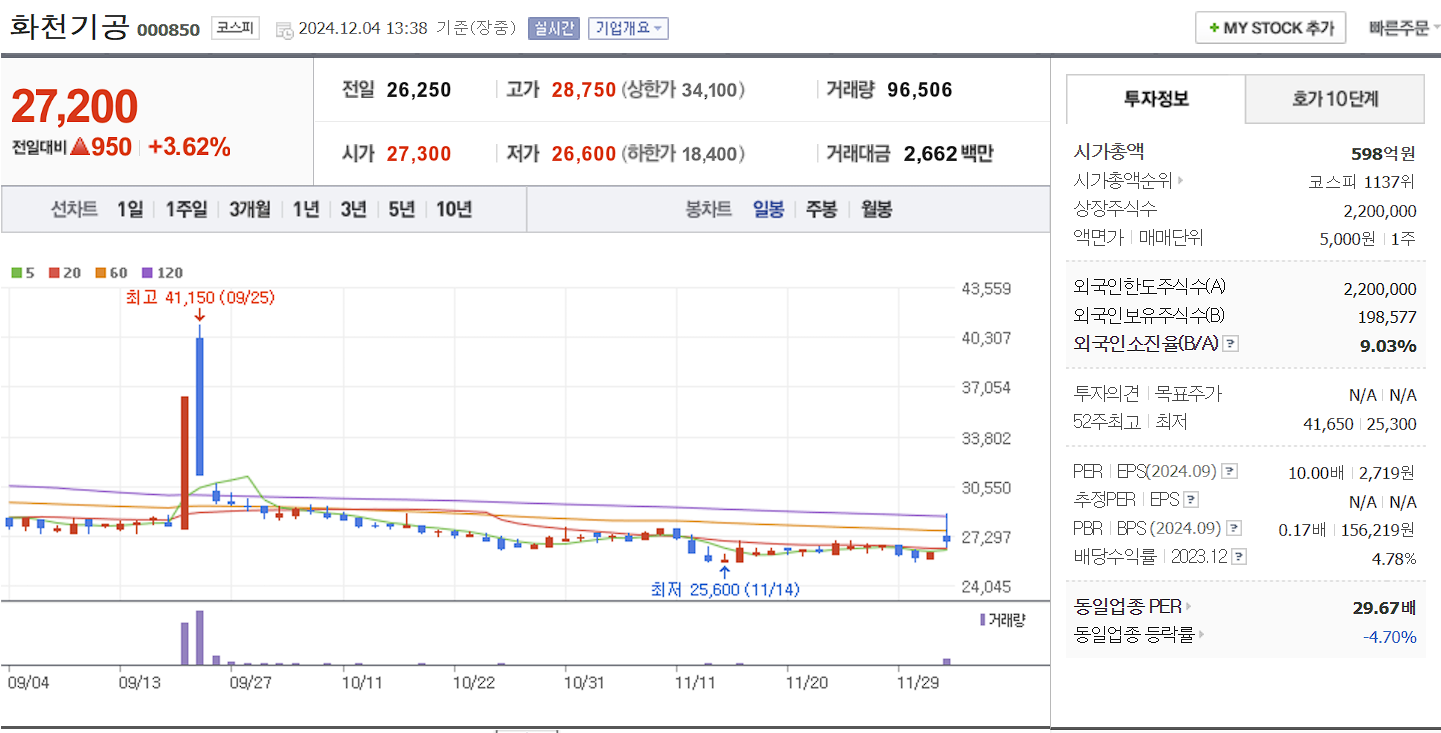The width and height of the screenshot is (1441, 733).
Task: Click the MY STOCK 추가 button
Action: 1271,28
